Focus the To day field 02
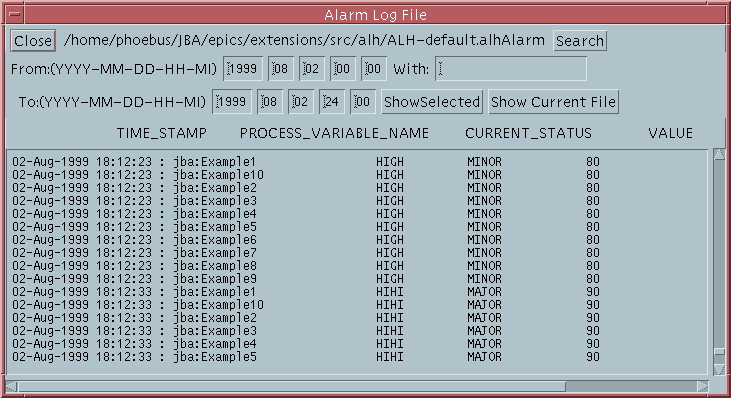731x398 pixels. 300,102
